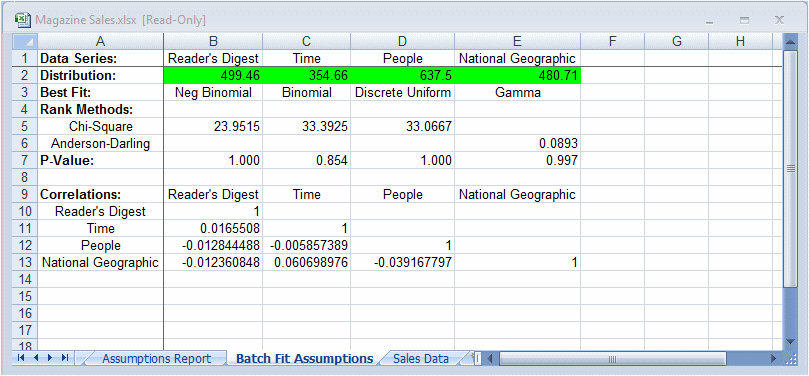Viewport: 809px width, 376px height.
Task: Select the 'P-Value:' label cell
Action: point(100,161)
